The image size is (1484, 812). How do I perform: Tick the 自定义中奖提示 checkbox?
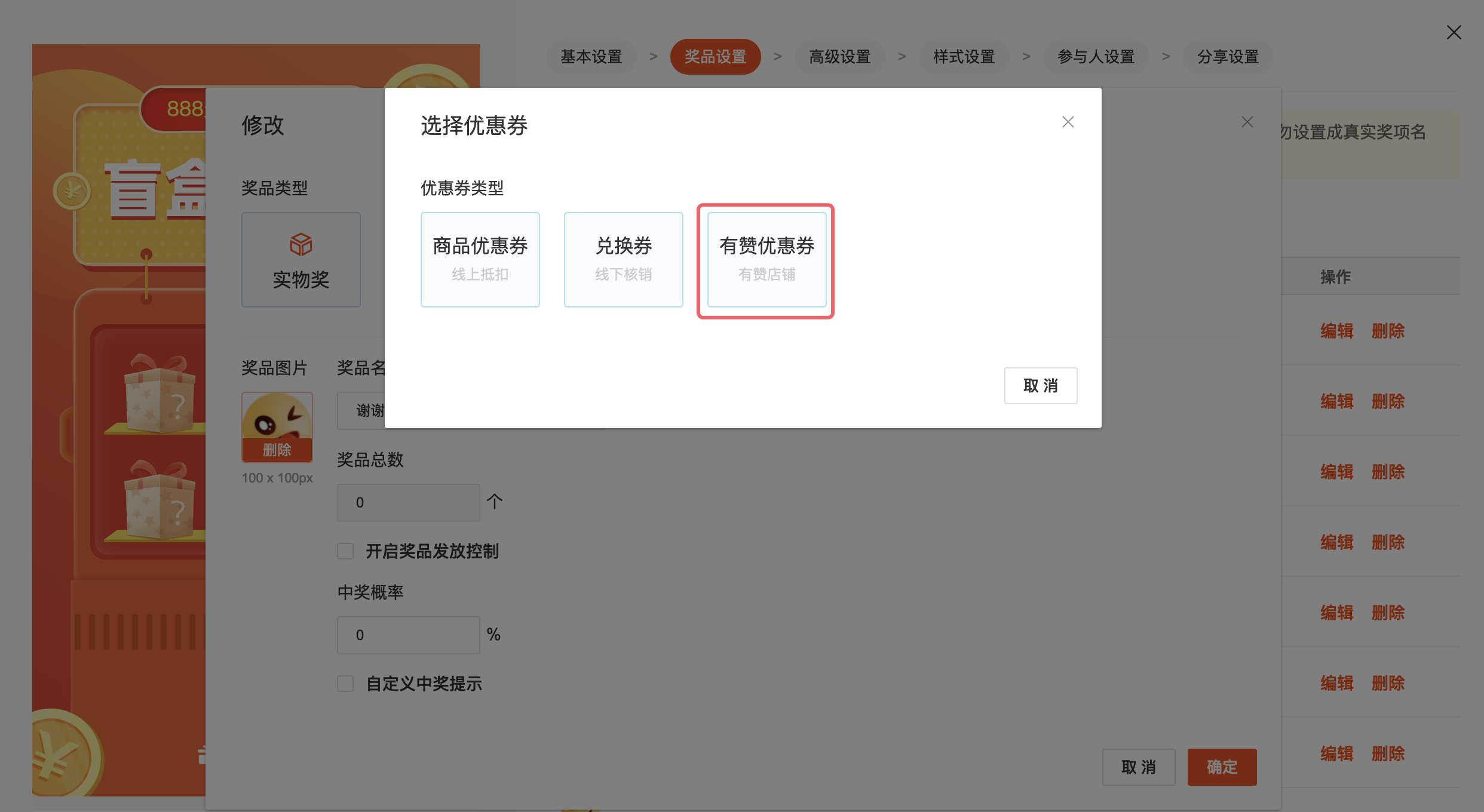(x=345, y=684)
